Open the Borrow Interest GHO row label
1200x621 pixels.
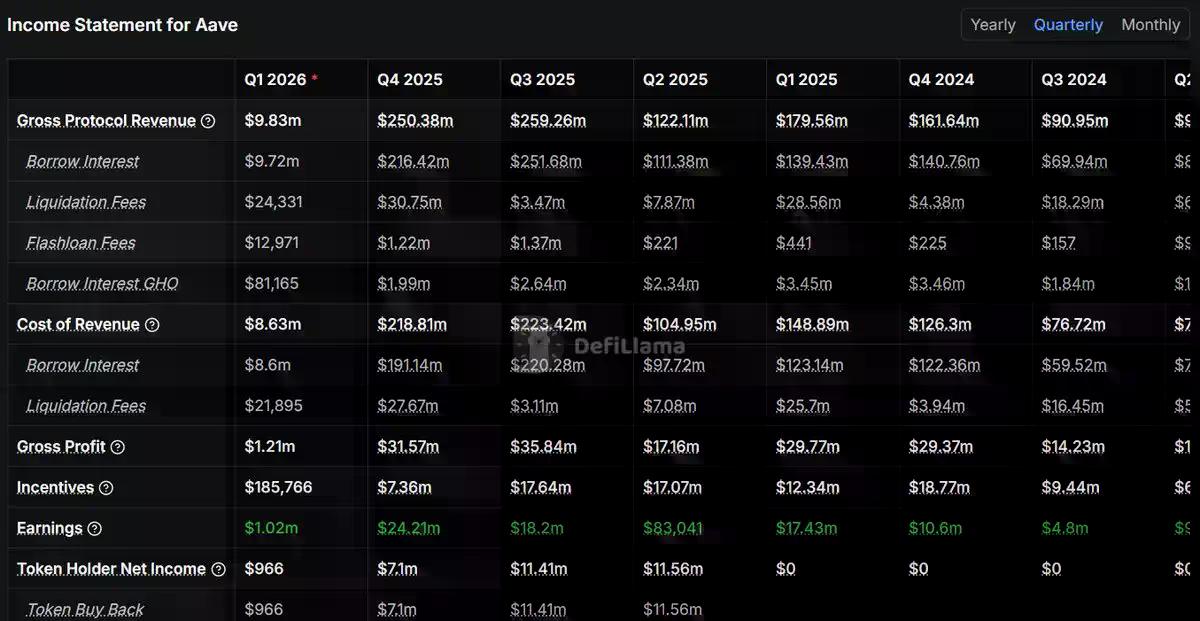point(102,284)
